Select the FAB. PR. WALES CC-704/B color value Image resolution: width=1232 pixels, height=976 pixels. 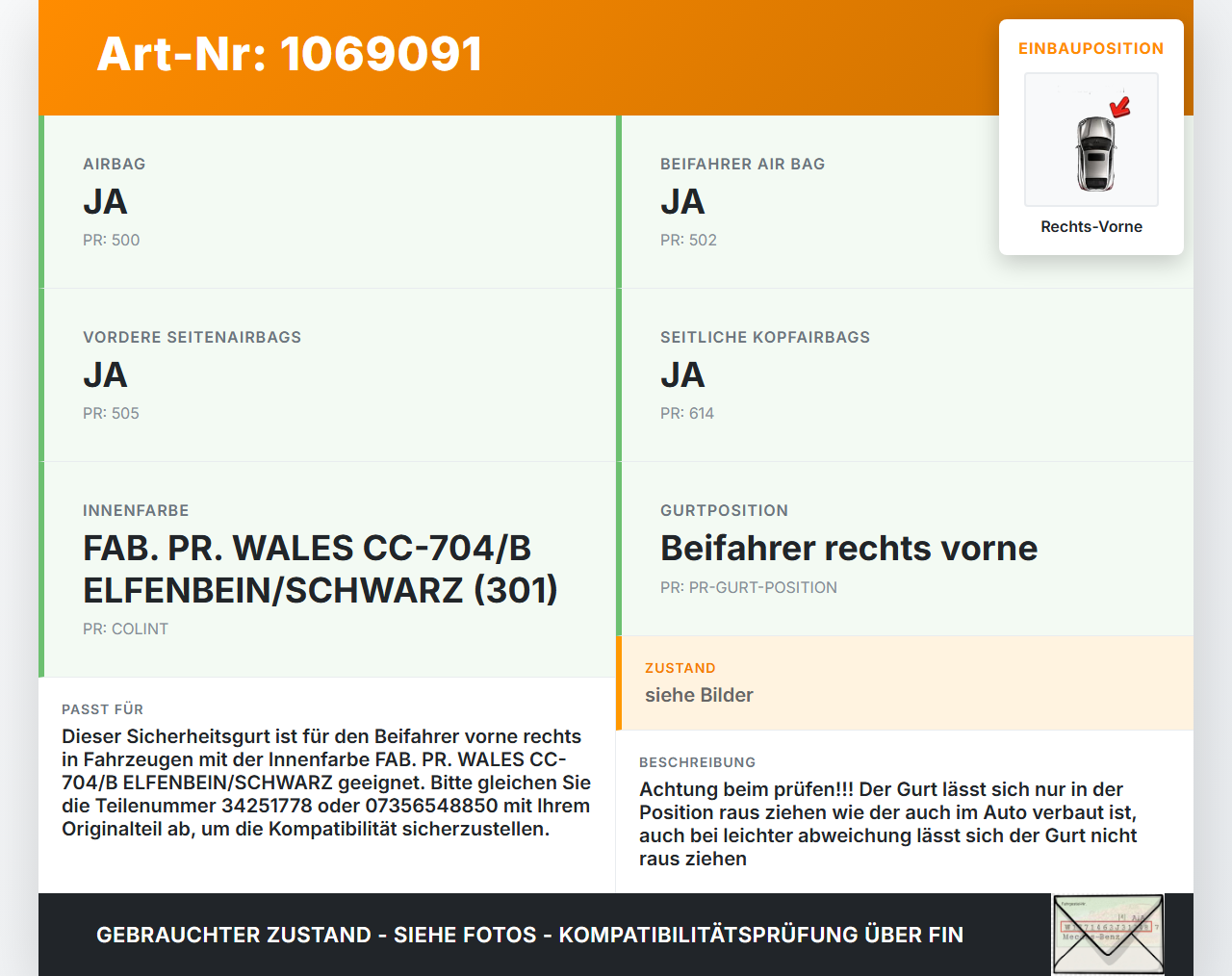(x=321, y=569)
